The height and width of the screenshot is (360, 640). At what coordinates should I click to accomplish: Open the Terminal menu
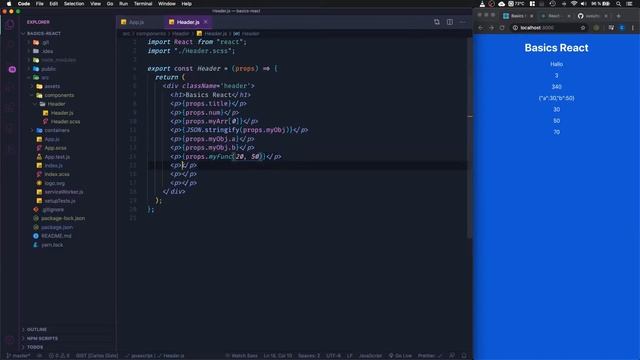(143, 4)
